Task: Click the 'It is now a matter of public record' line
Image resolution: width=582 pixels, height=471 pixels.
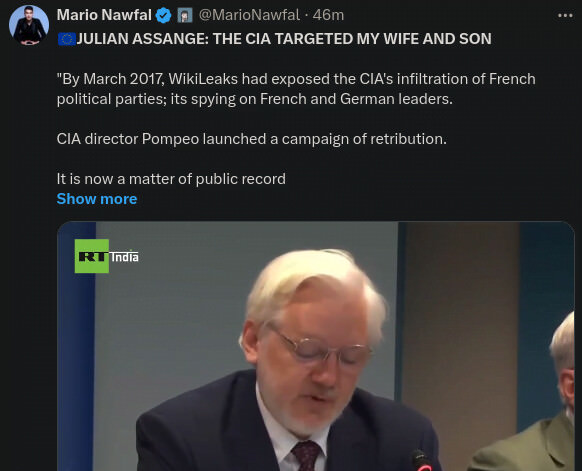Action: (171, 179)
